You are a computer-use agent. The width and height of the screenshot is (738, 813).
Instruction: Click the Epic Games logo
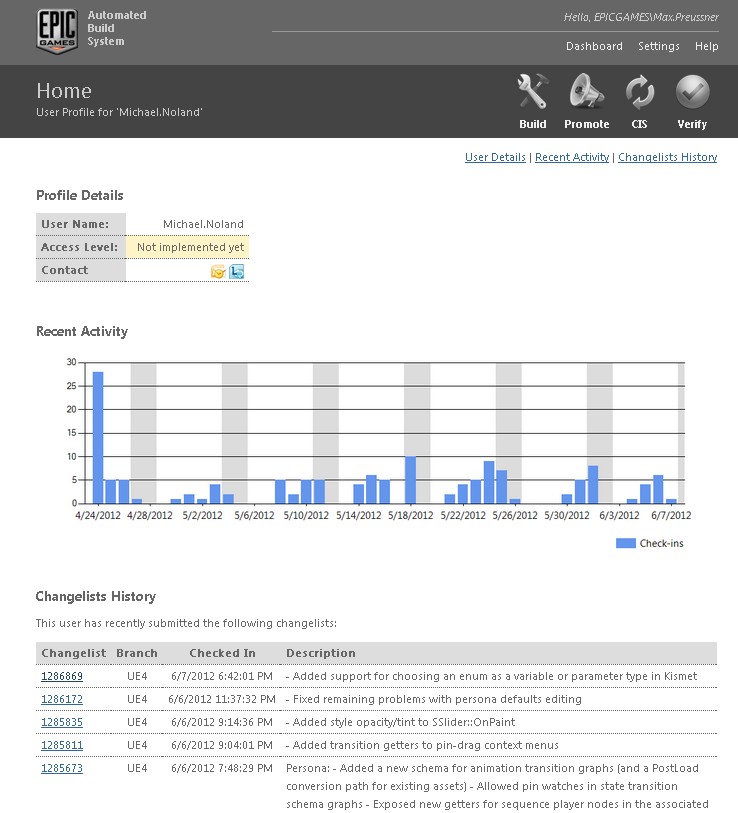pyautogui.click(x=57, y=31)
